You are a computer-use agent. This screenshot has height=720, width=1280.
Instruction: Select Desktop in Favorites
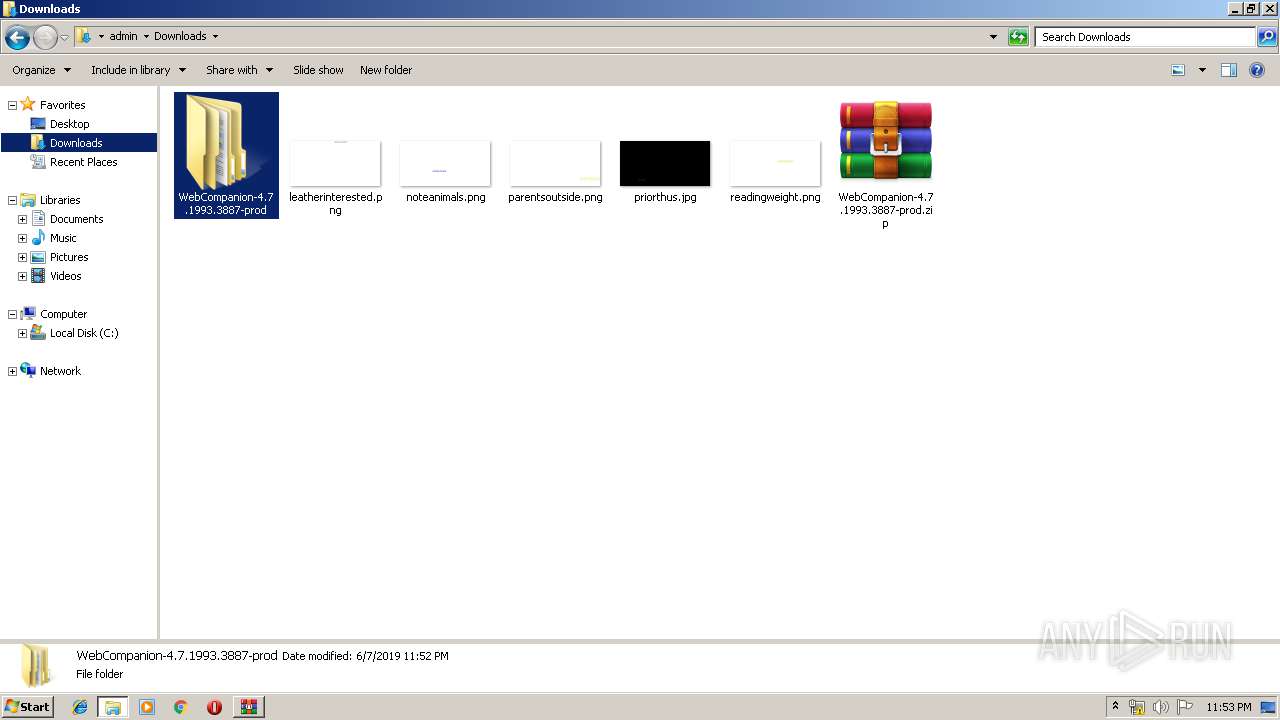[70, 124]
